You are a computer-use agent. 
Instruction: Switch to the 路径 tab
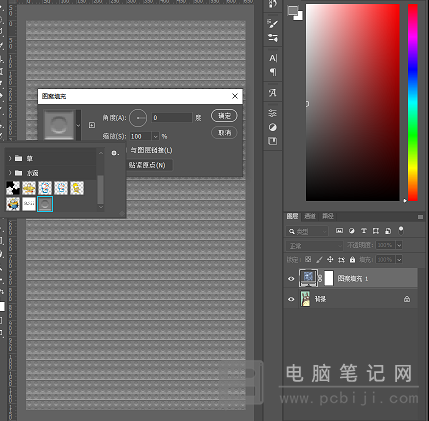pos(328,216)
